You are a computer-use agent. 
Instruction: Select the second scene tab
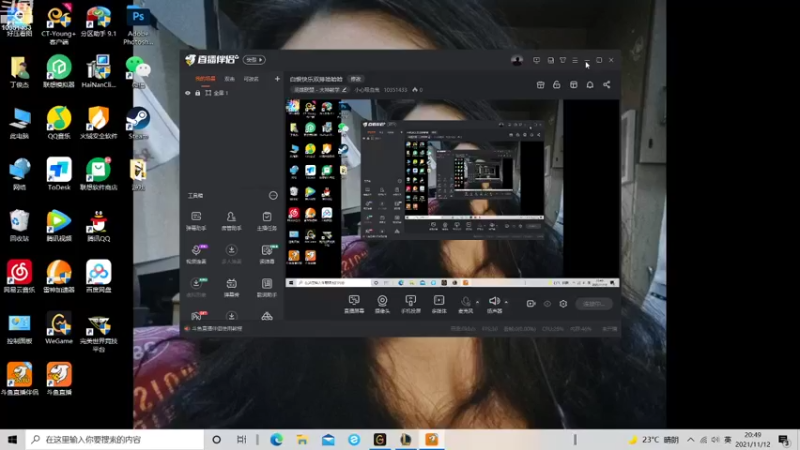click(x=230, y=79)
